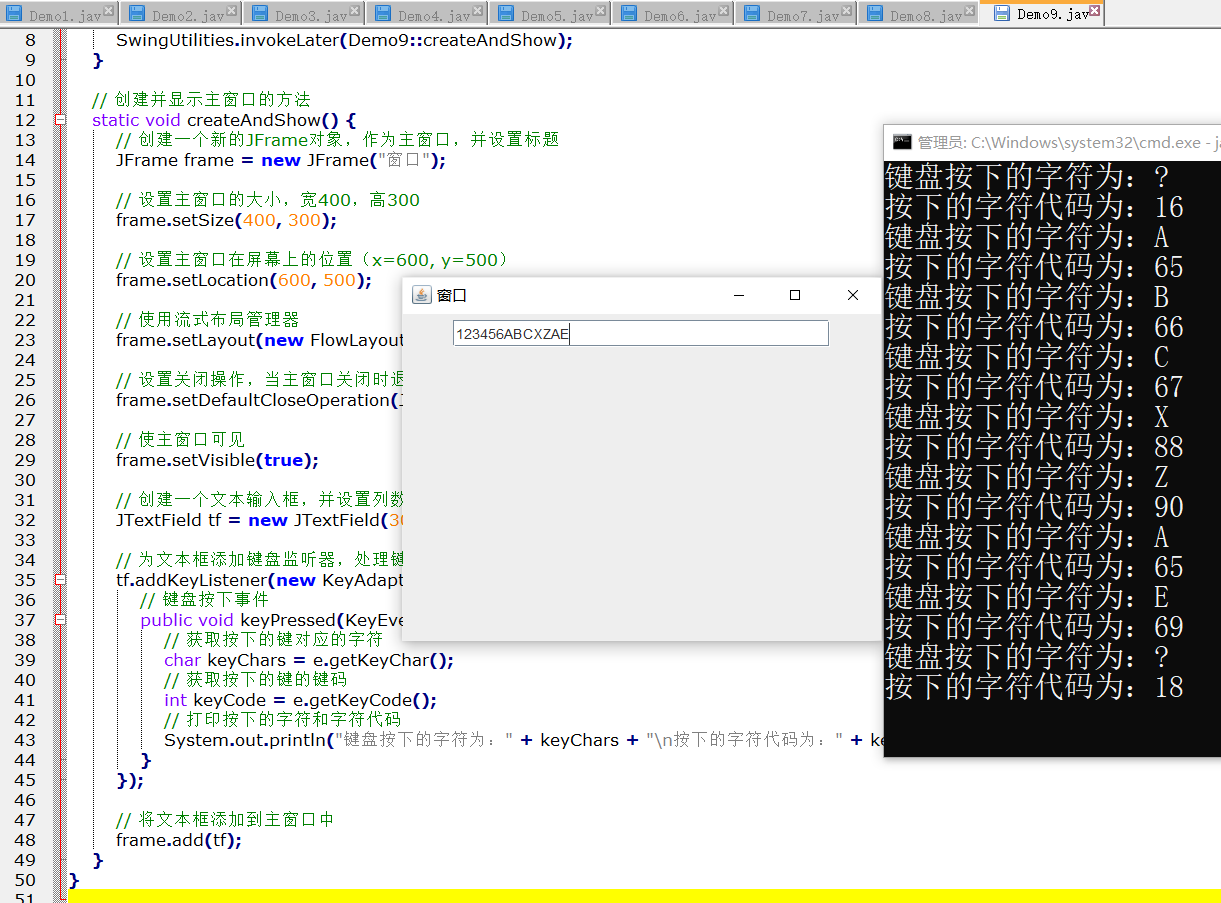Switch to the Demo2.java tab
Image resolution: width=1221 pixels, height=903 pixels.
point(186,15)
